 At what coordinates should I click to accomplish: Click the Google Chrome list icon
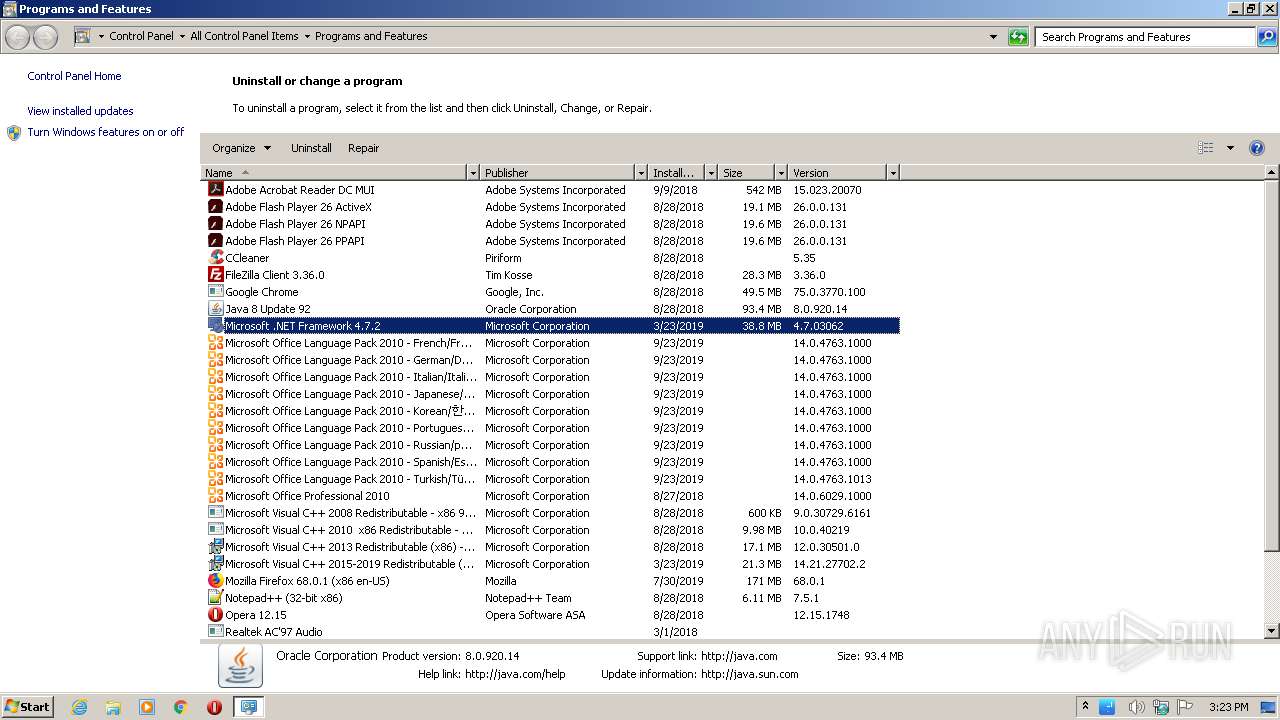pyautogui.click(x=215, y=291)
